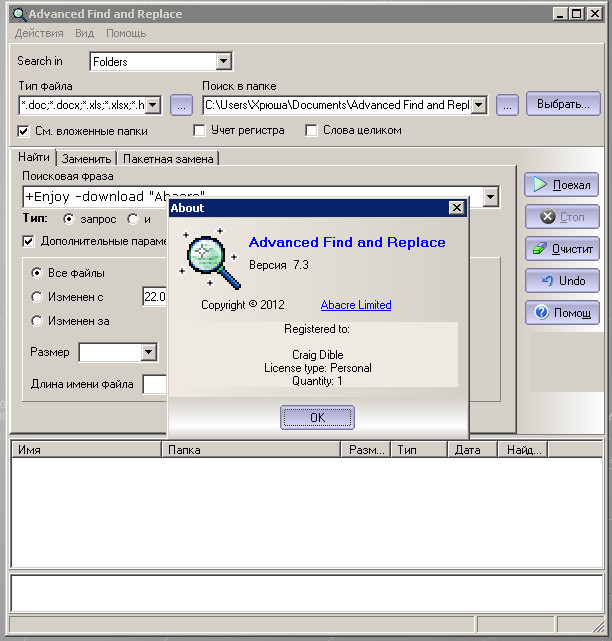Click the Помощ button with question icon

pos(562,313)
